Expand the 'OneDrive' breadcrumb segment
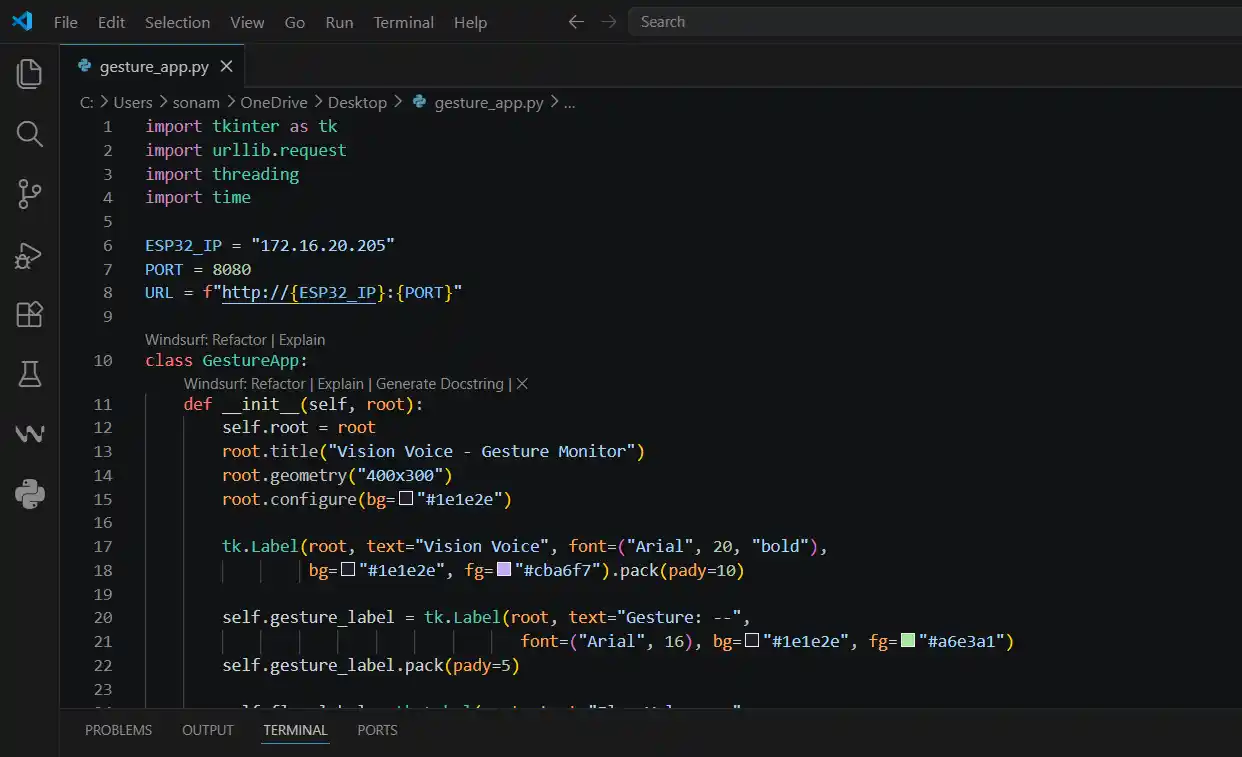Viewport: 1242px width, 757px height. point(274,102)
